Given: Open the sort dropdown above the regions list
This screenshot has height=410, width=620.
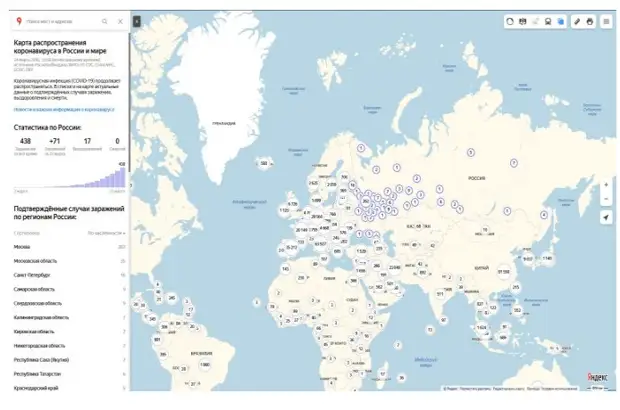Looking at the screenshot, I should [x=106, y=232].
